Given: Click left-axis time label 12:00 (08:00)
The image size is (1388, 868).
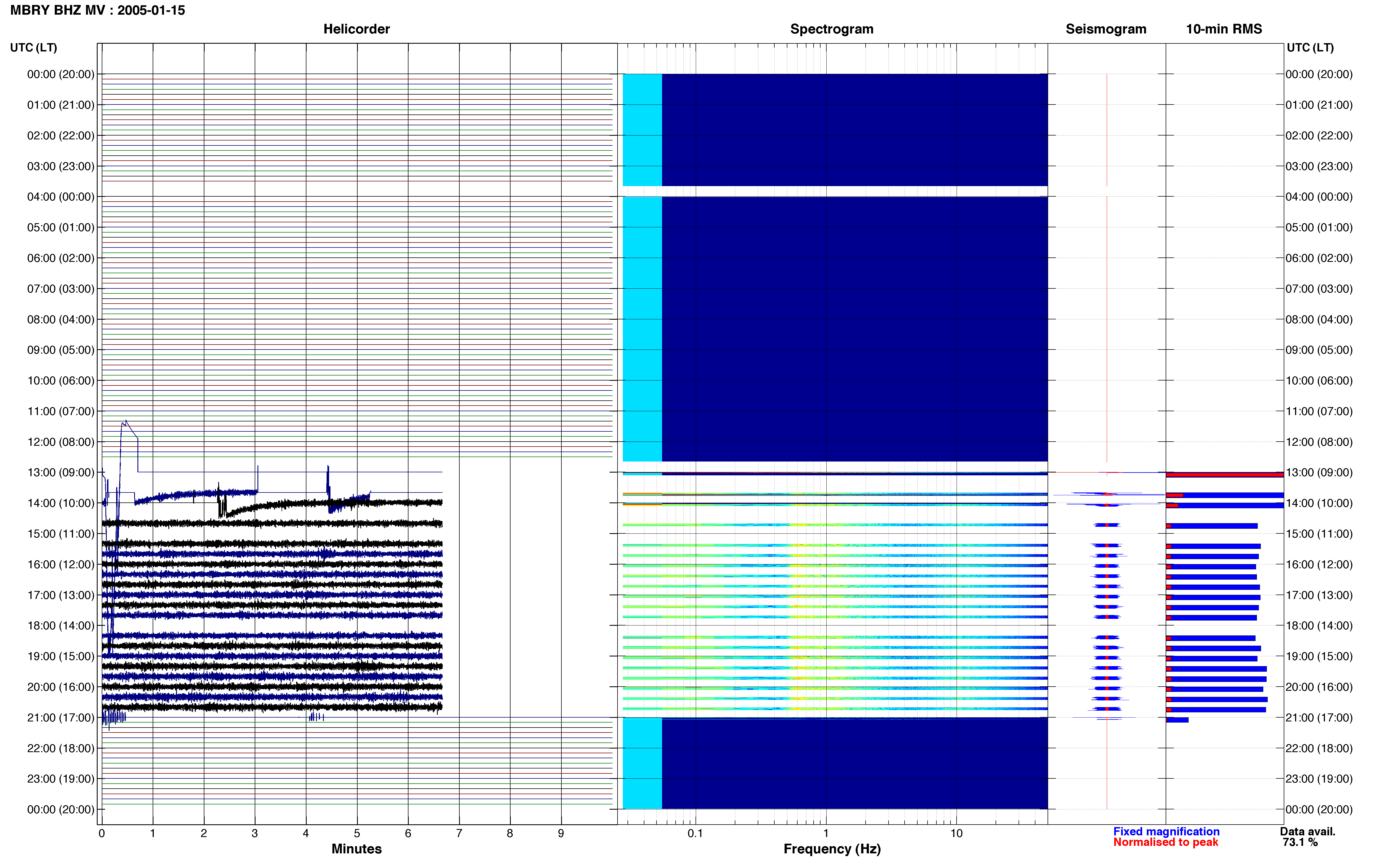Looking at the screenshot, I should click(61, 442).
